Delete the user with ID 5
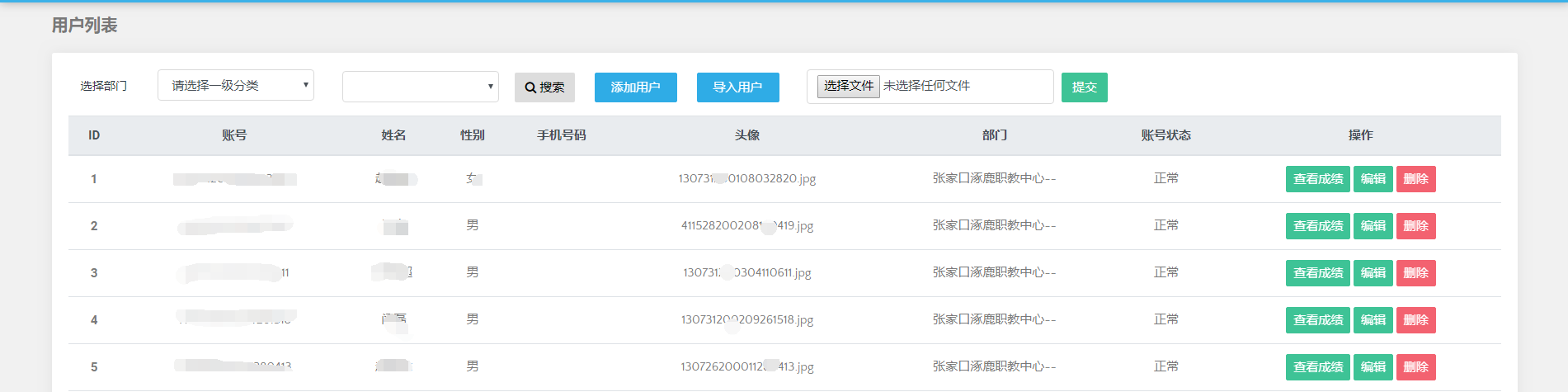Screen dimensions: 1568x392 click(x=1415, y=367)
